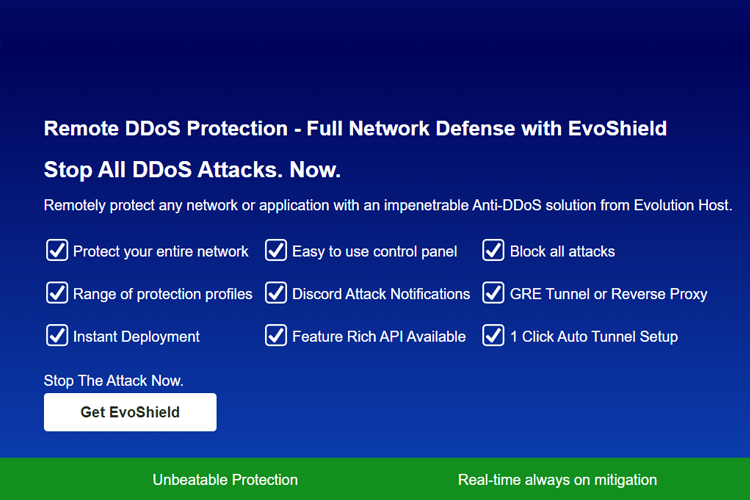Click the "Instant Deployment" checkmark icon

click(57, 335)
